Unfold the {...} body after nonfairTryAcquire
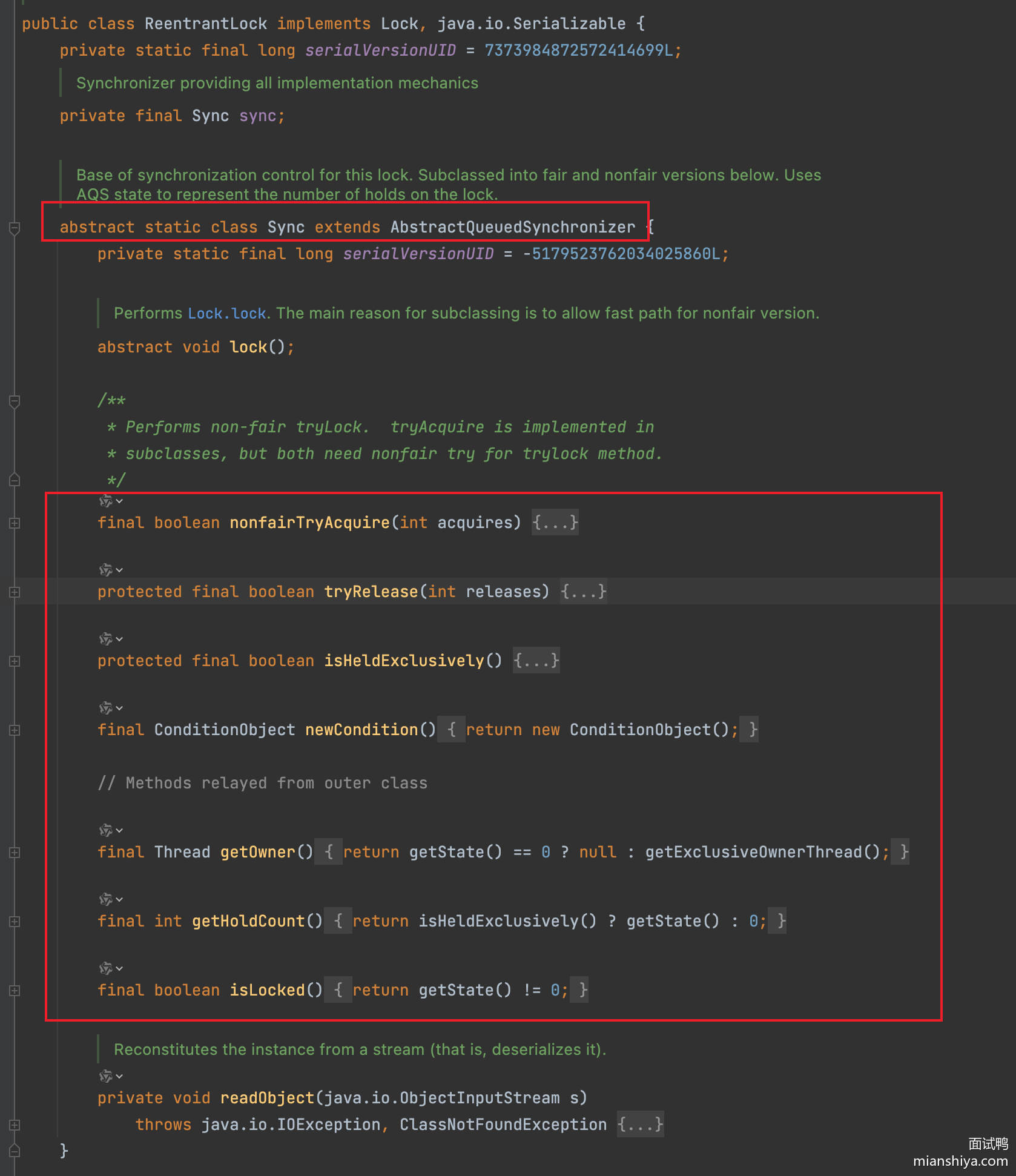The image size is (1016, 1176). pos(555,523)
